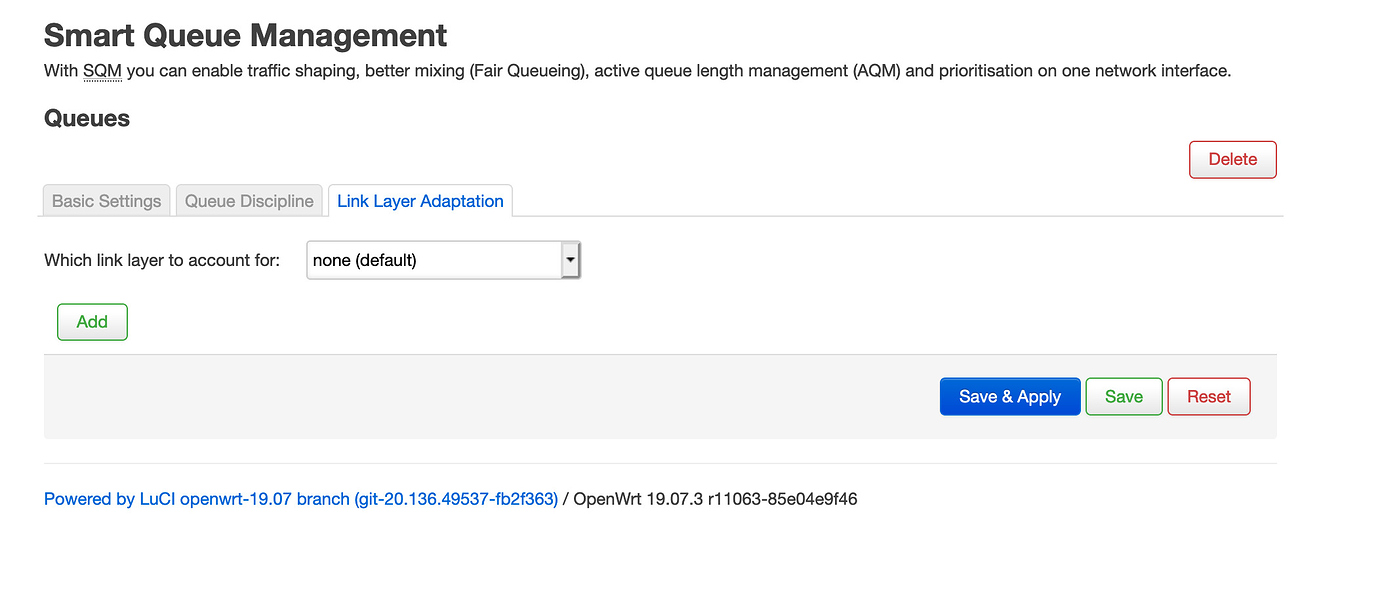Open the Queue Discipline tab

point(248,200)
